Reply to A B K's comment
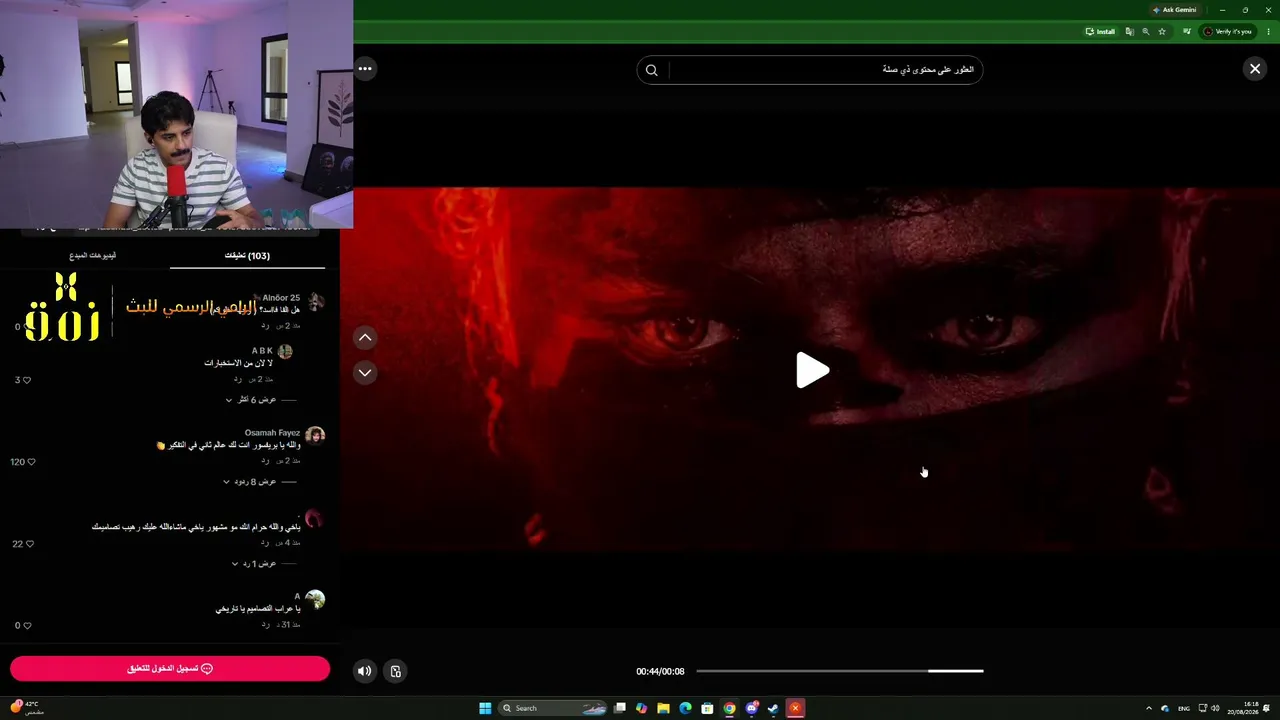1280x720 pixels. tap(237, 379)
